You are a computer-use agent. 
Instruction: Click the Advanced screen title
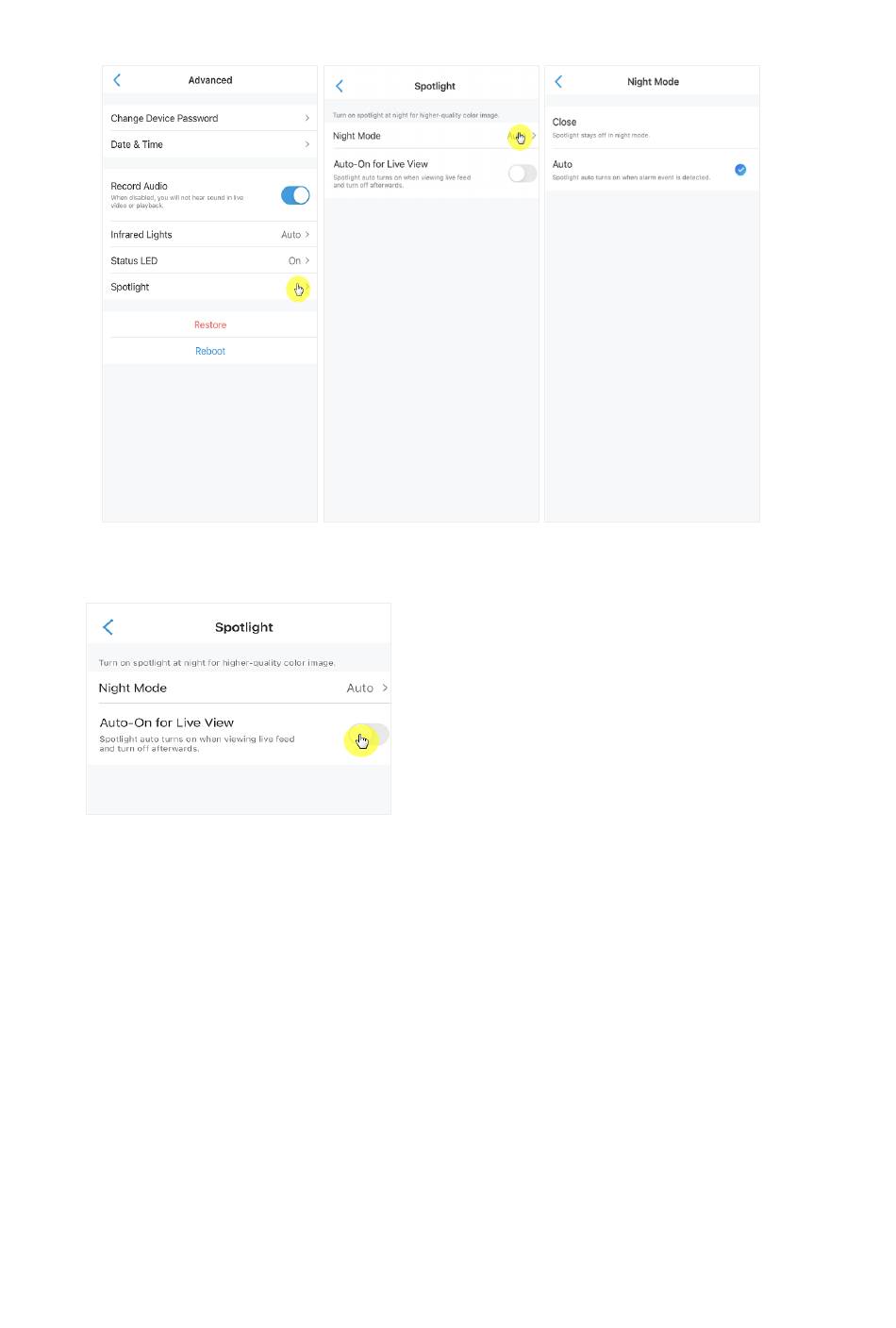point(210,80)
